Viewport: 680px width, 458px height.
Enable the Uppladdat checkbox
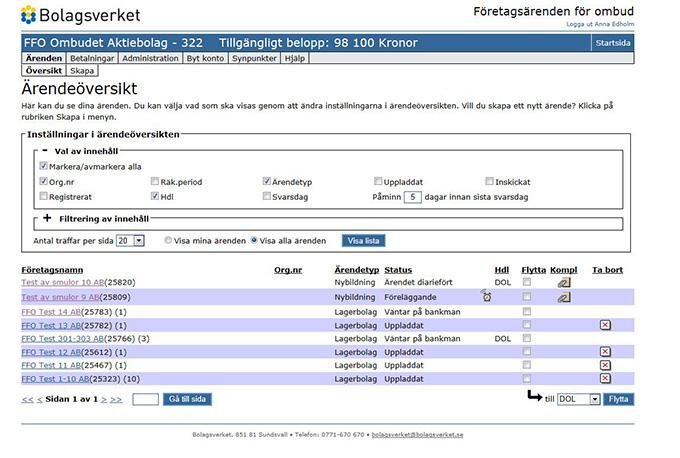pos(378,181)
